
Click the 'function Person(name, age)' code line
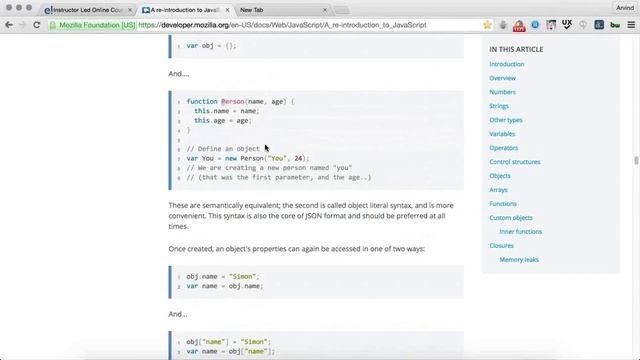(240, 101)
